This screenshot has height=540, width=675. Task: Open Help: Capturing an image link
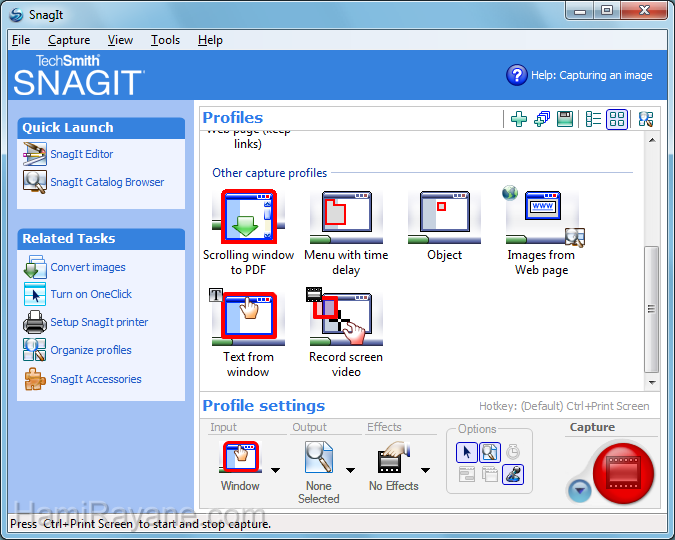pyautogui.click(x=591, y=75)
